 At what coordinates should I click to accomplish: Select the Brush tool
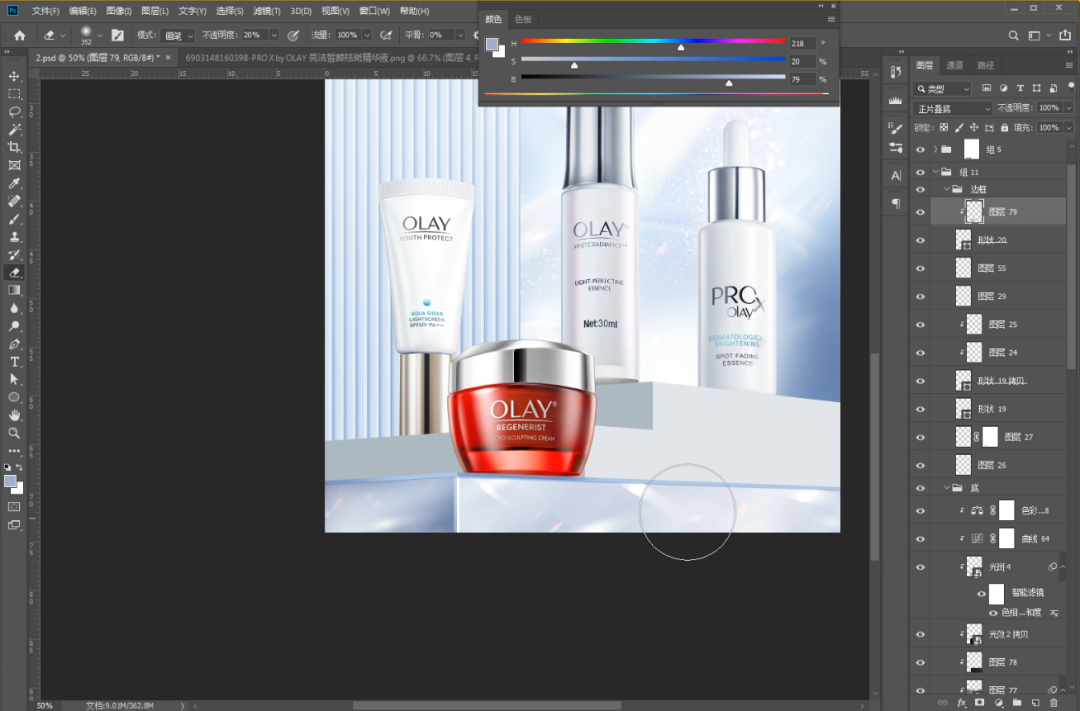coord(14,219)
